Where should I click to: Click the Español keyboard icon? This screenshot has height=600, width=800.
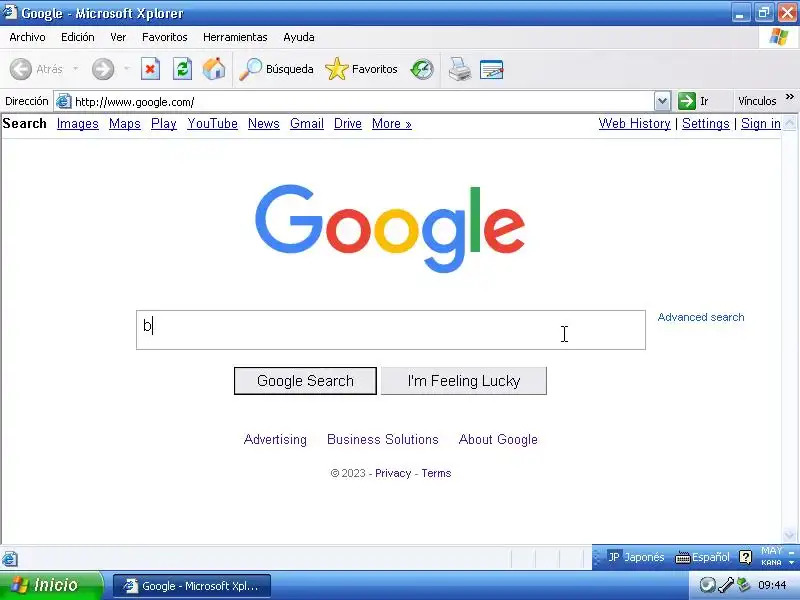683,557
